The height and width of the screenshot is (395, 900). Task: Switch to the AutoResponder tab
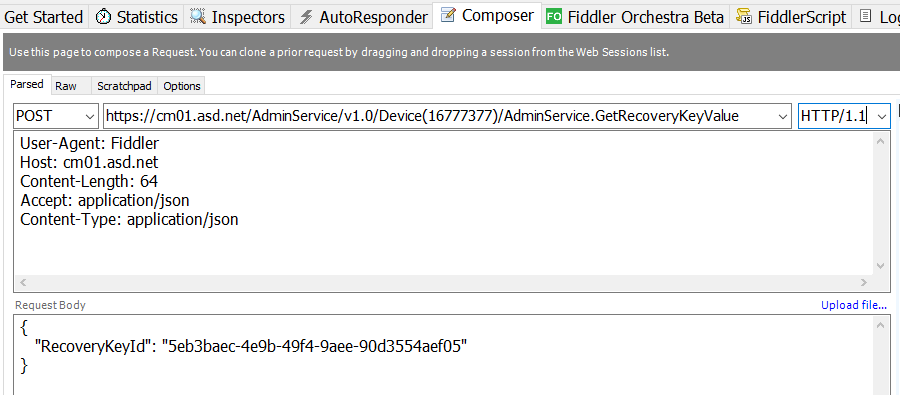[362, 17]
